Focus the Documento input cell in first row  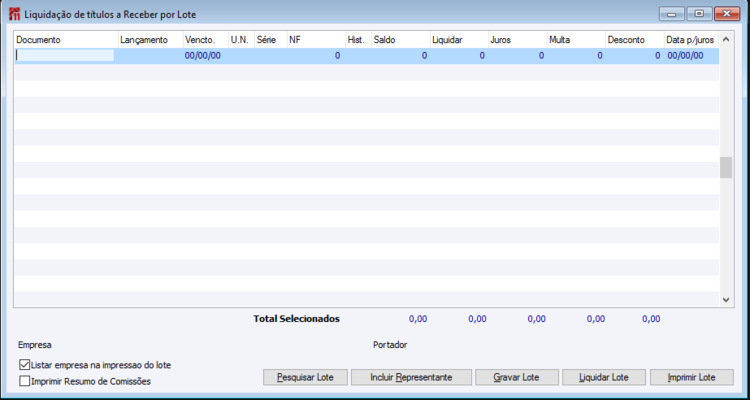pyautogui.click(x=65, y=56)
